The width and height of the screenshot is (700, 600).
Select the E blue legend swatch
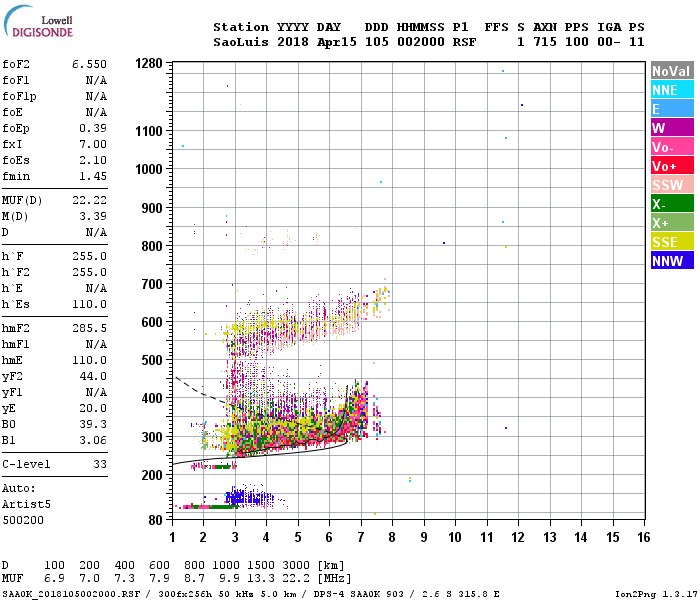[672, 109]
